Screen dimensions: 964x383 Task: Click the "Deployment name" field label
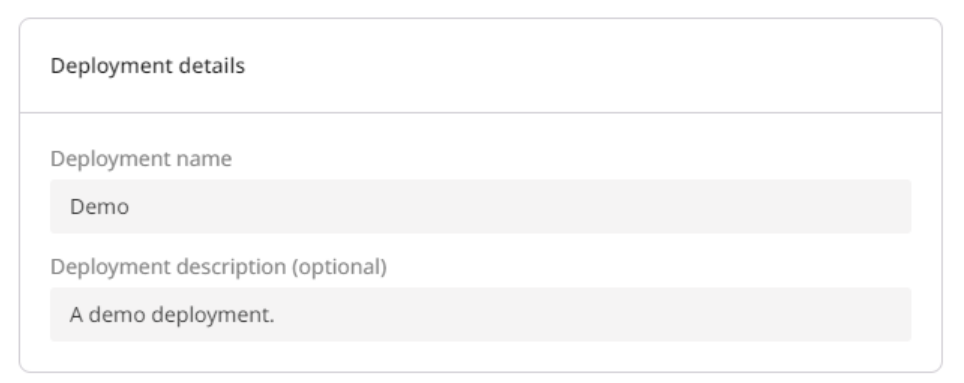(x=141, y=159)
